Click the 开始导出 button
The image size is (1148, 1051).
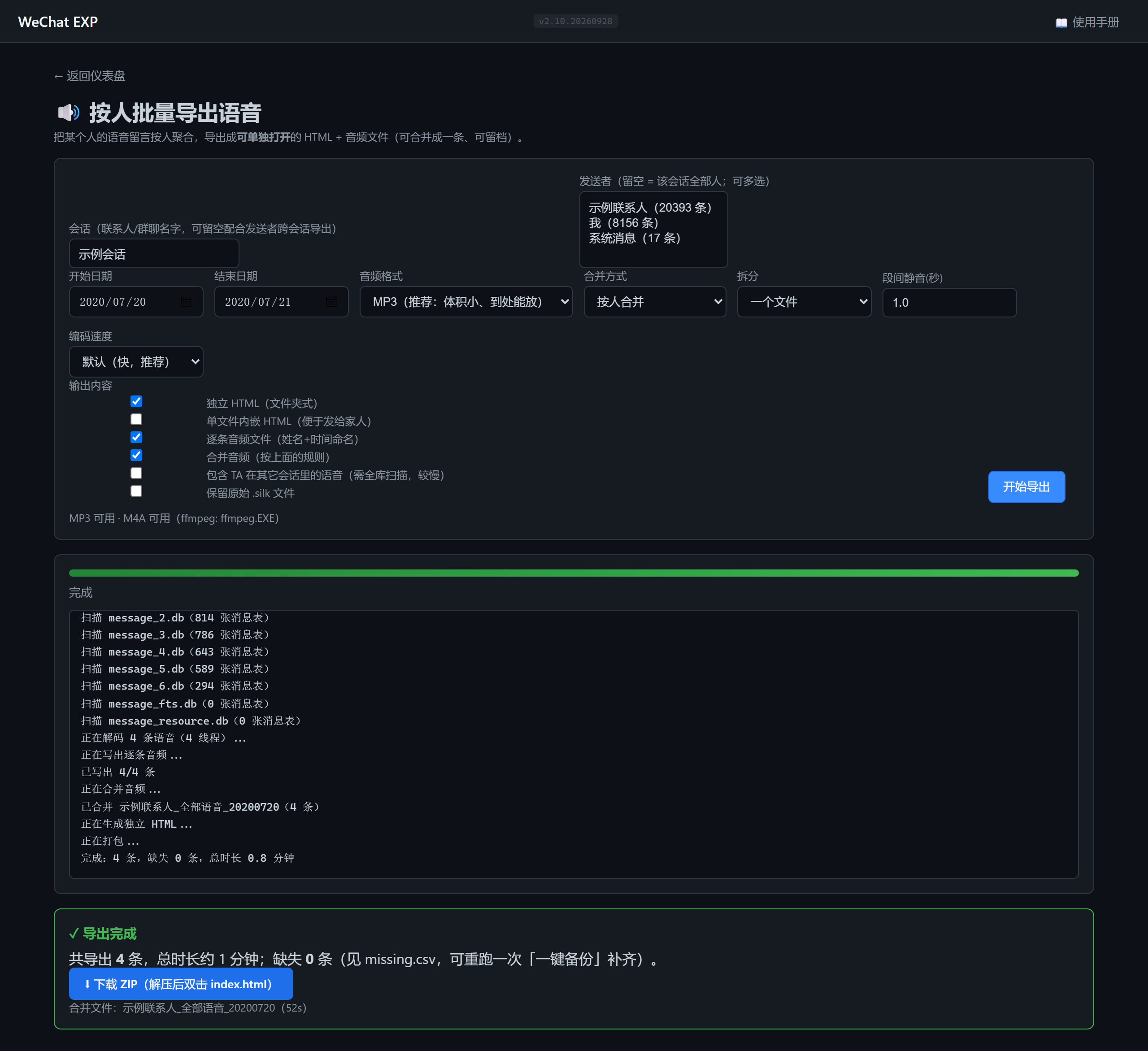click(1026, 487)
